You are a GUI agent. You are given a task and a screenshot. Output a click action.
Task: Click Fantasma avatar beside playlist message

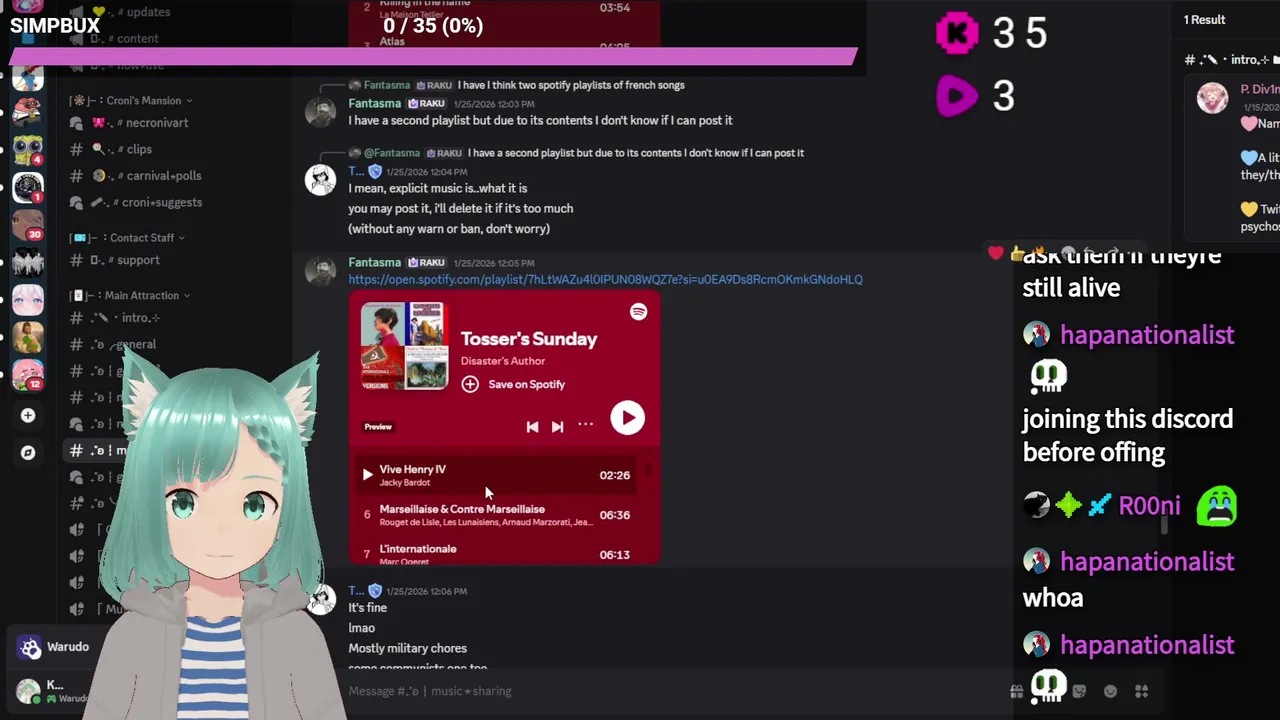click(320, 272)
